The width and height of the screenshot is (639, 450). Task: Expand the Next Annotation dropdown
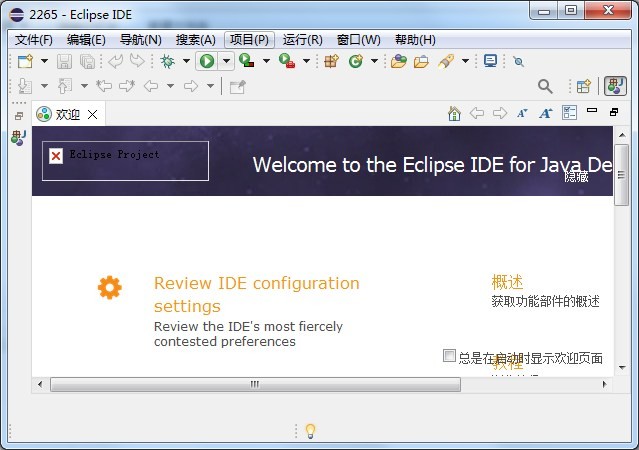click(44, 86)
